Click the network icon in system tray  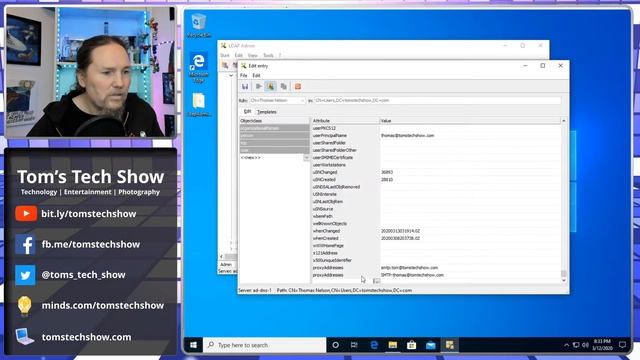pyautogui.click(x=576, y=345)
